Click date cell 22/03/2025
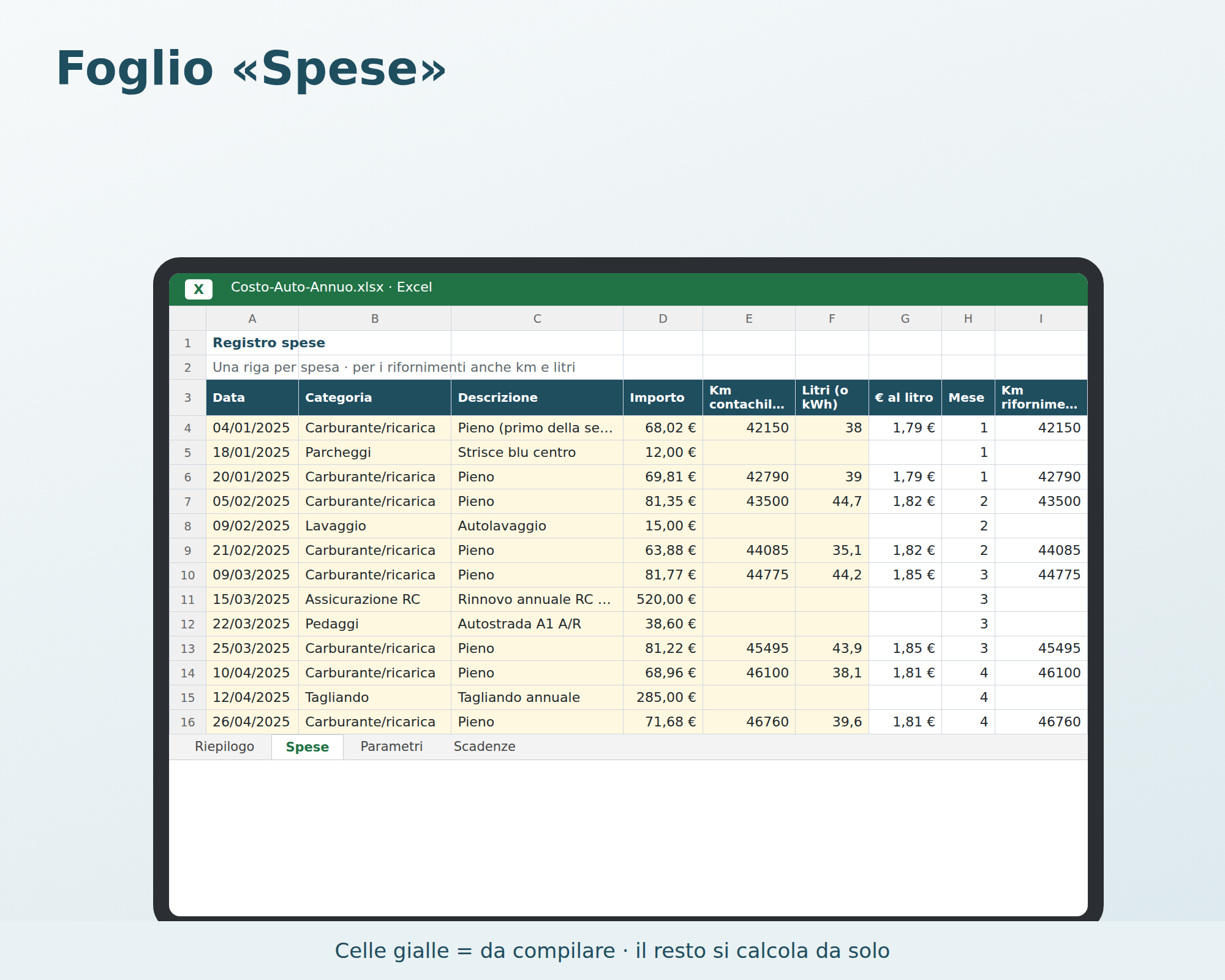Screen dimensions: 1225x980 click(x=252, y=624)
